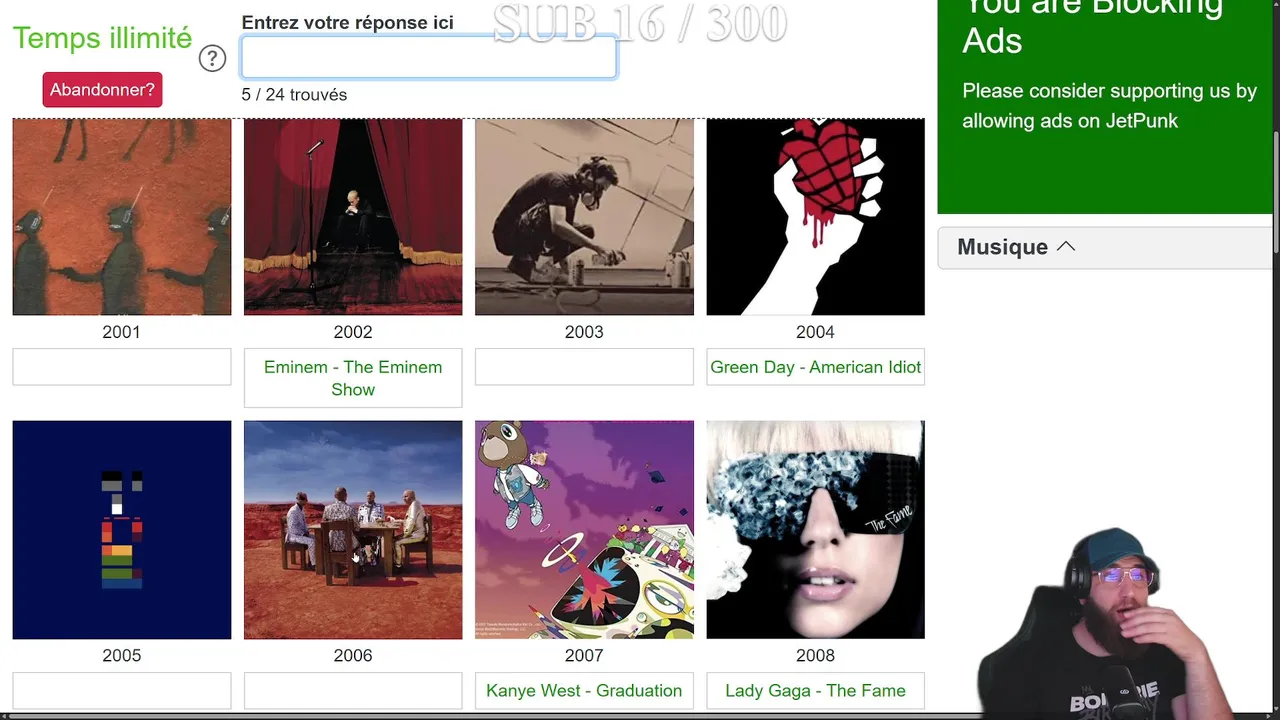Click the Abandonner? button
Screen dimensions: 1280x720
click(102, 90)
